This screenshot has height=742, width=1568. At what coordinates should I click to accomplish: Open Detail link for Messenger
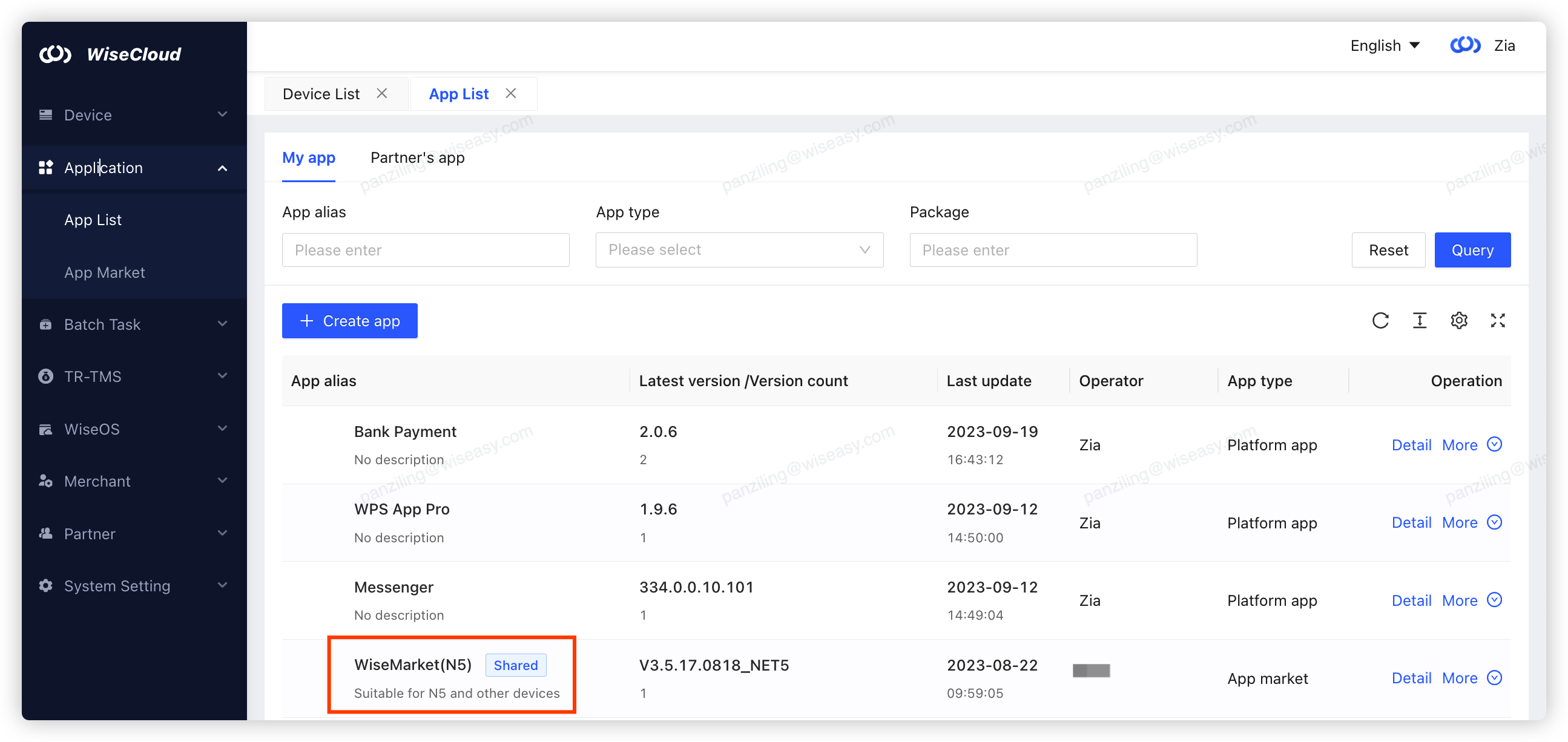(1411, 600)
